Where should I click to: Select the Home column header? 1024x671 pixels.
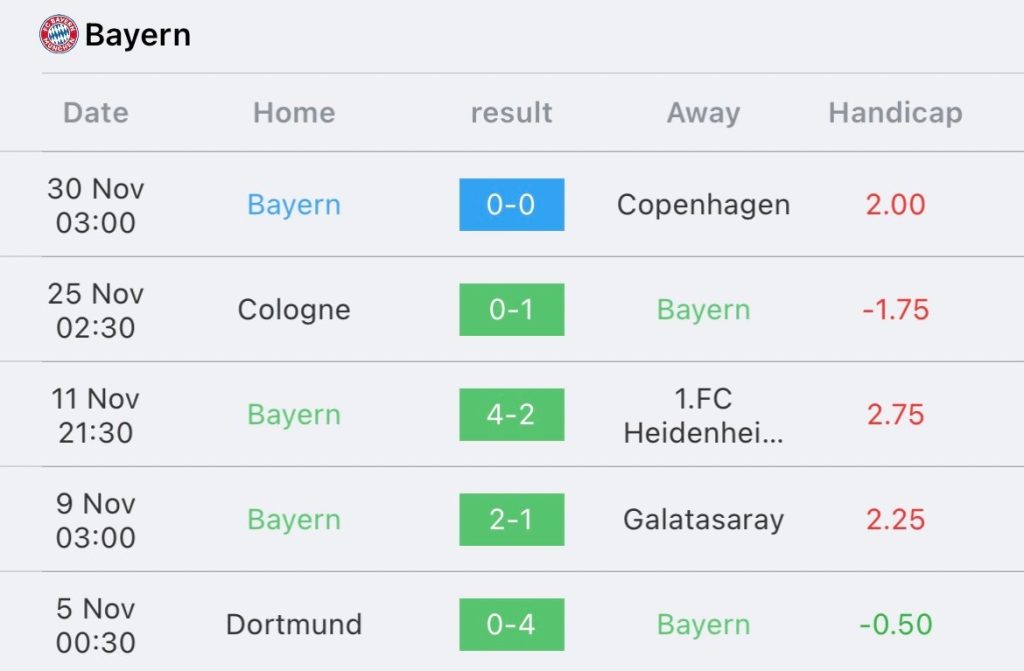[294, 112]
